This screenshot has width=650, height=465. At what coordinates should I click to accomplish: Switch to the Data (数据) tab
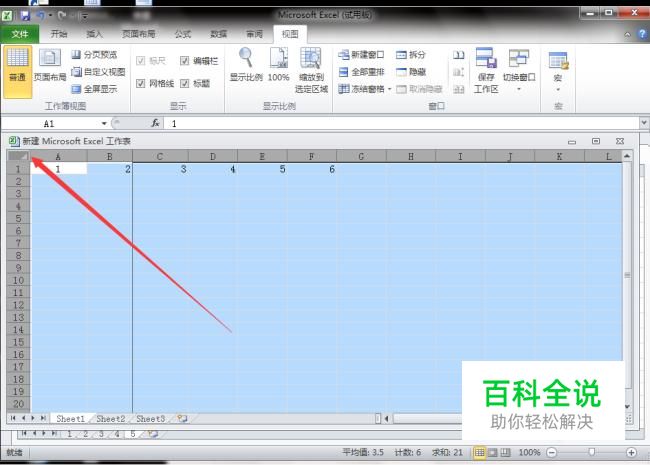[218, 34]
